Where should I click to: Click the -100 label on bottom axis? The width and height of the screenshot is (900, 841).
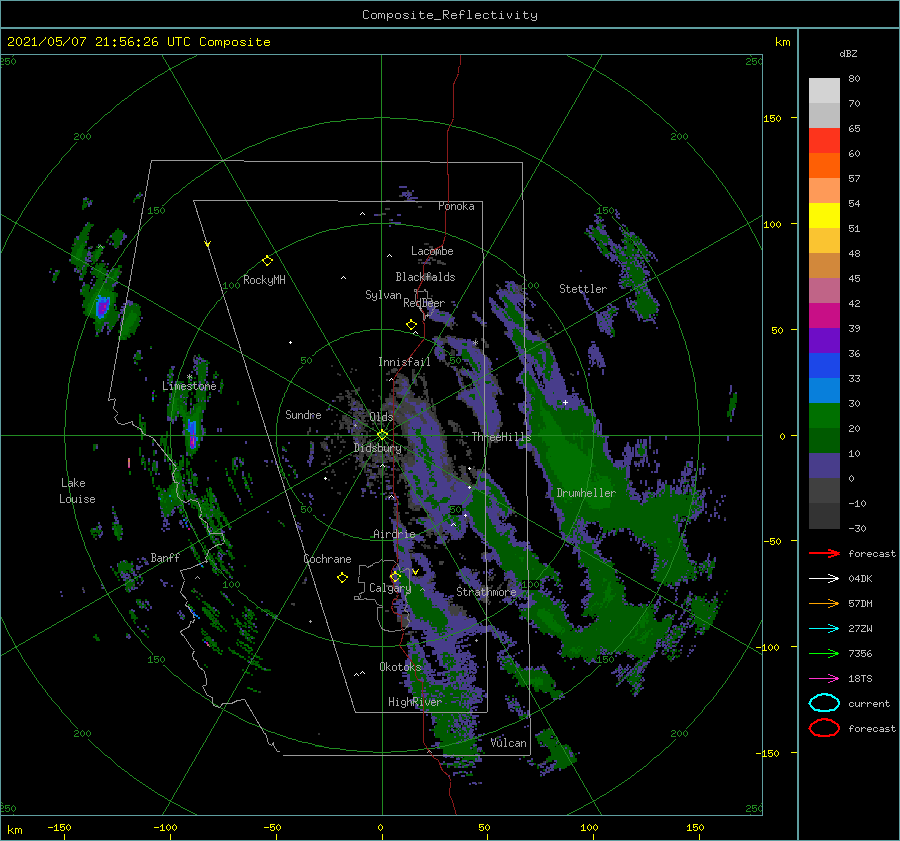point(165,828)
